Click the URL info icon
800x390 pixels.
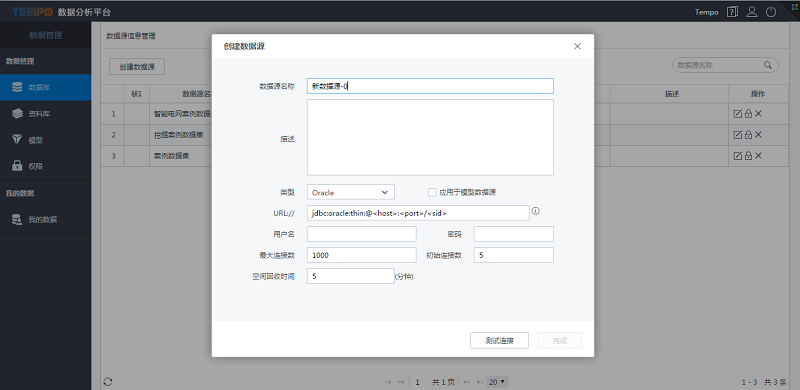click(x=536, y=211)
